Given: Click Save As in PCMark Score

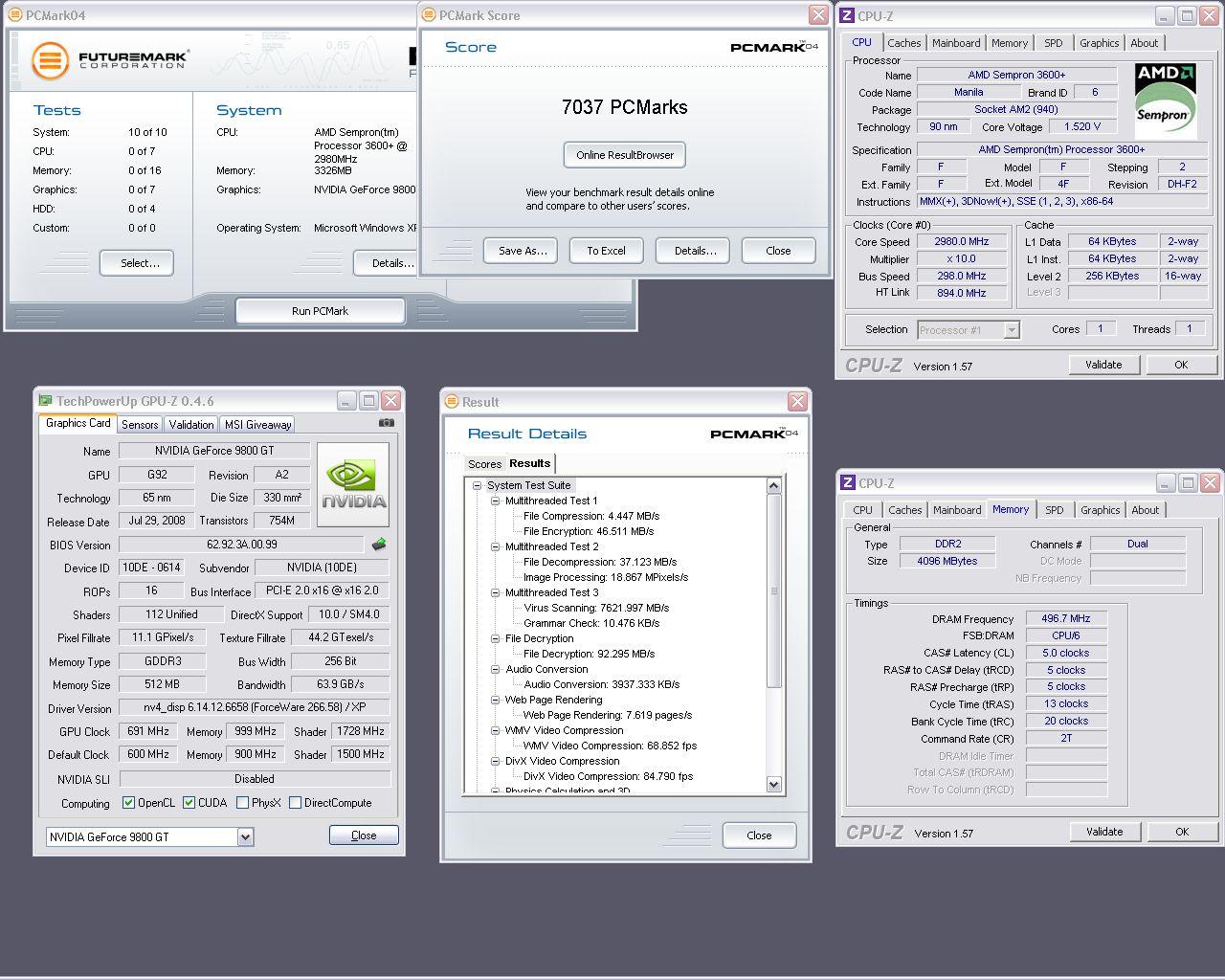Looking at the screenshot, I should click(x=523, y=251).
